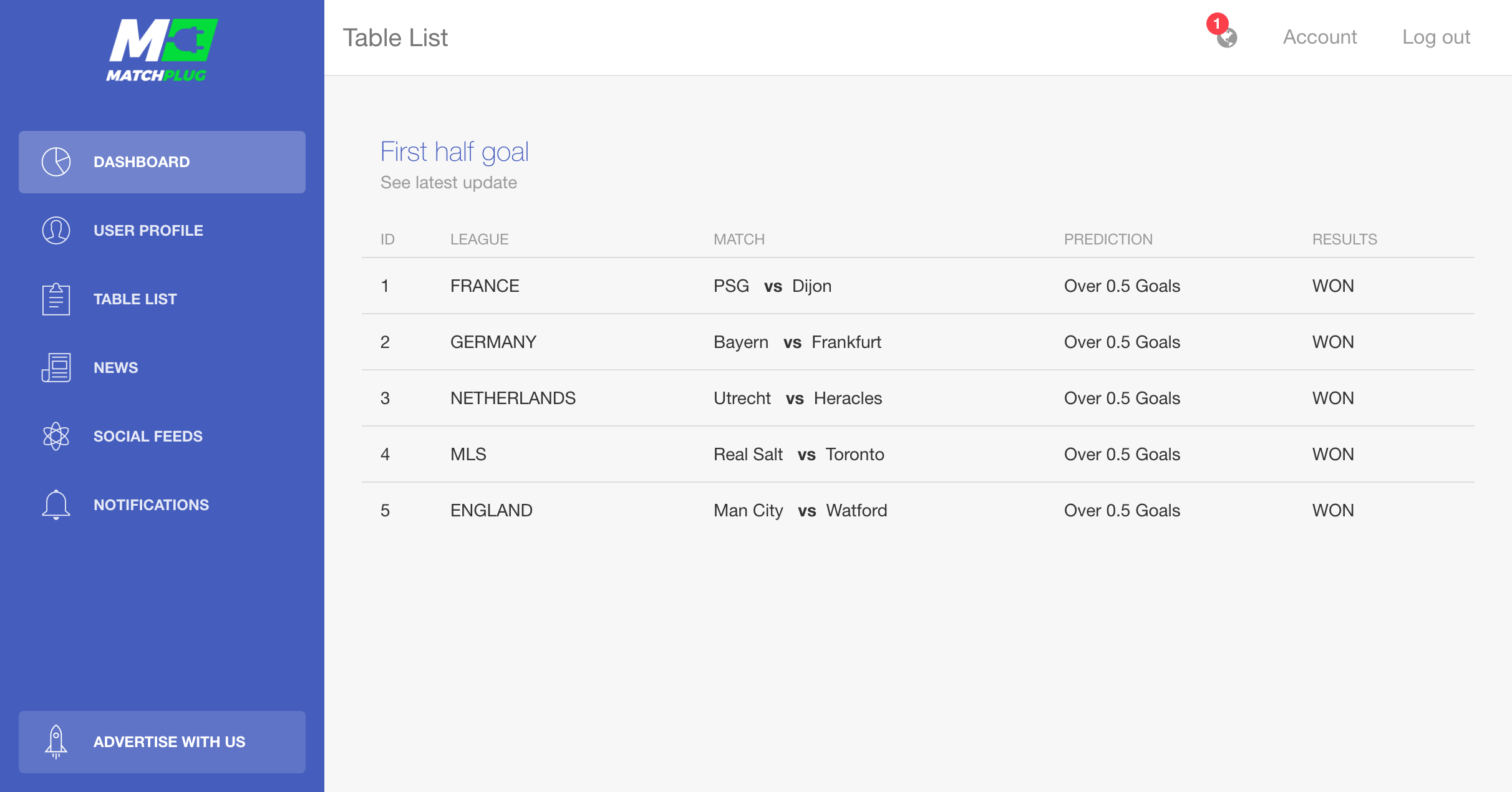Image resolution: width=1512 pixels, height=792 pixels.
Task: Click the Dashboard pie chart icon
Action: pyautogui.click(x=56, y=162)
